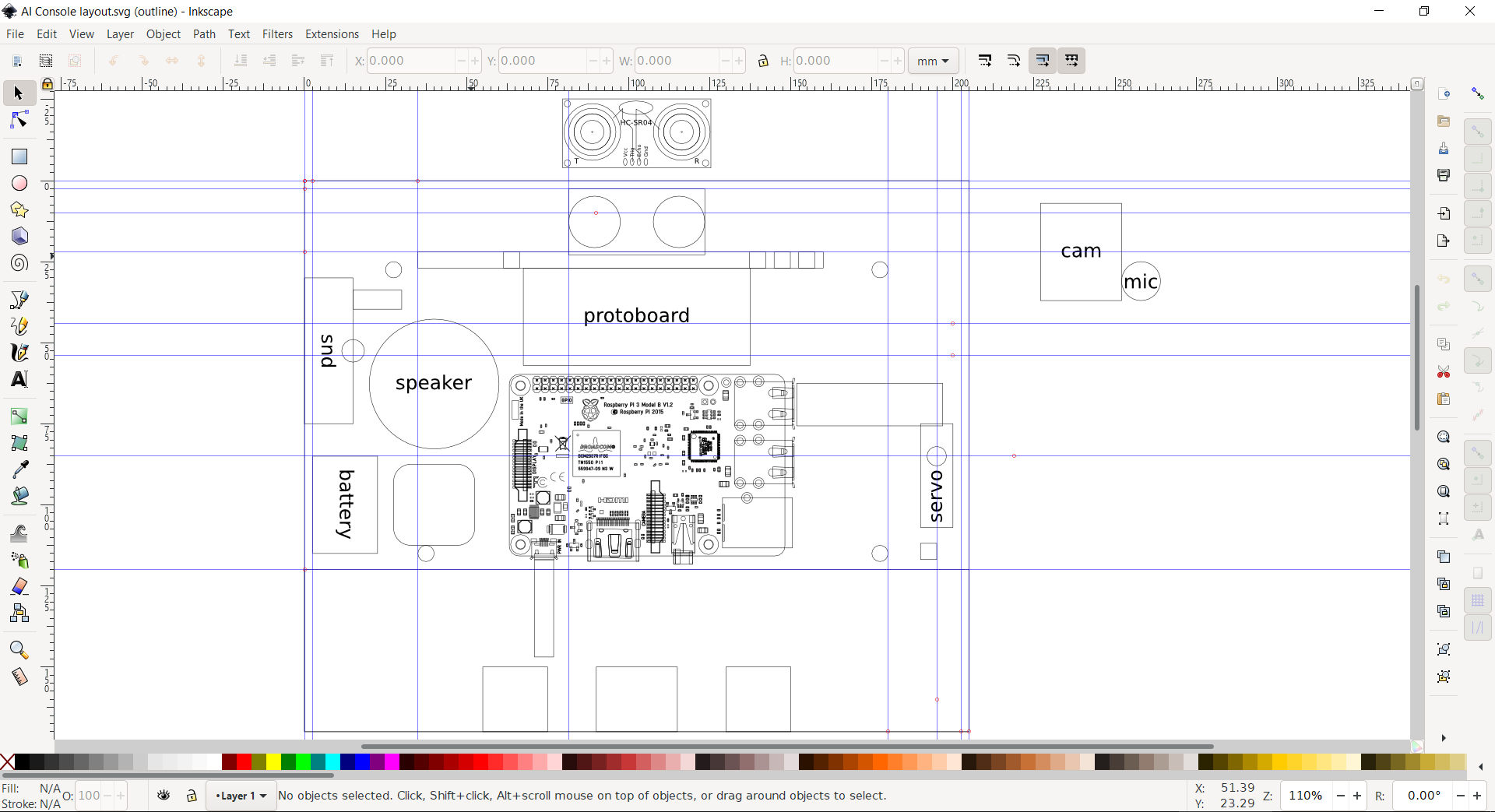
Task: Toggle the width/height ratio lock
Action: point(763,61)
